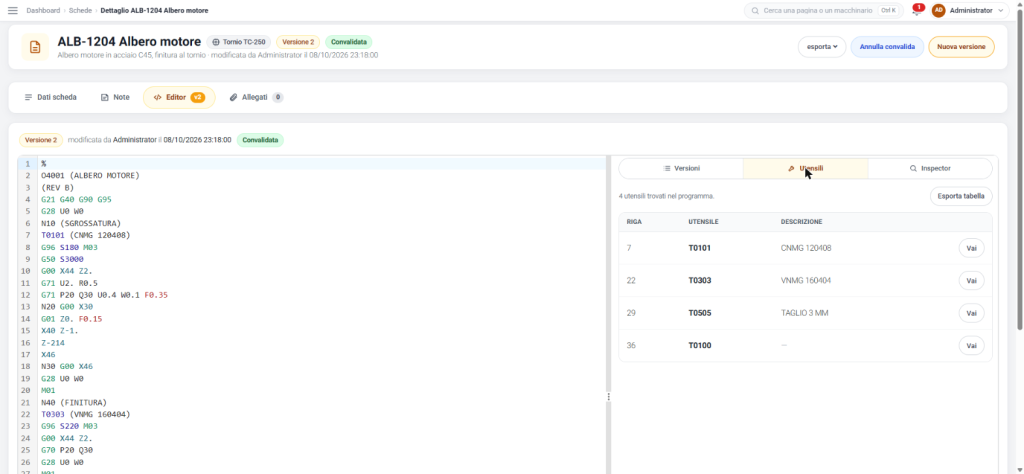Open the Inspector panel tab
The width and height of the screenshot is (1024, 474).
[x=930, y=168]
